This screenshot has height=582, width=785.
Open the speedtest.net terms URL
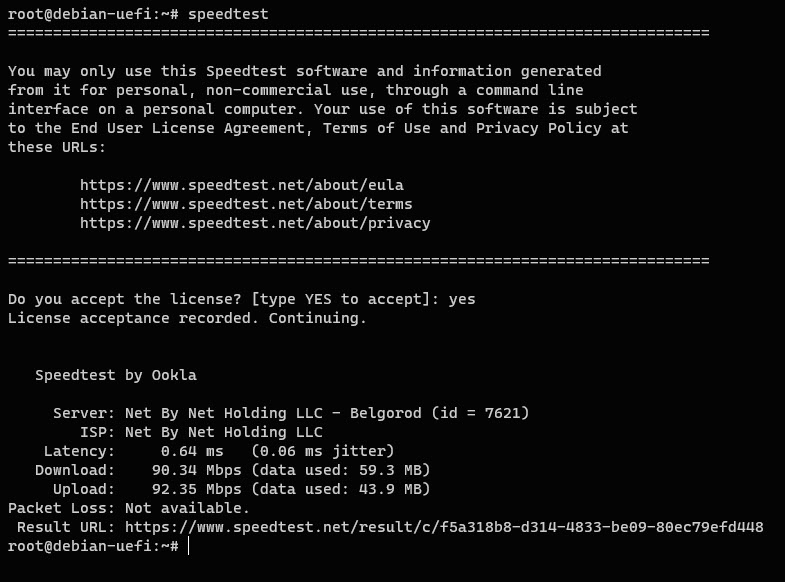(246, 204)
